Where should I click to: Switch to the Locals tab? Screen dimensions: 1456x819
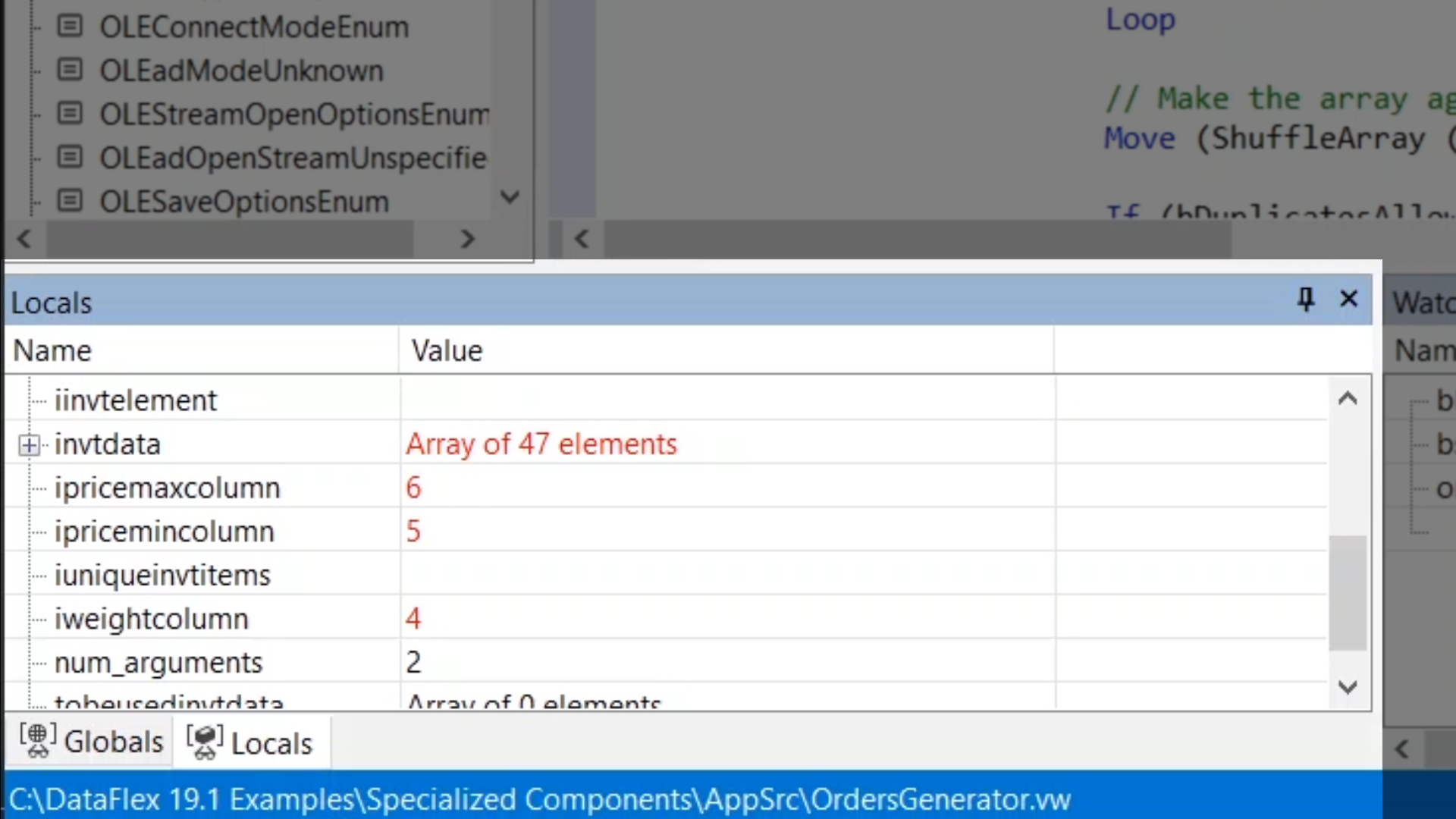click(x=250, y=743)
